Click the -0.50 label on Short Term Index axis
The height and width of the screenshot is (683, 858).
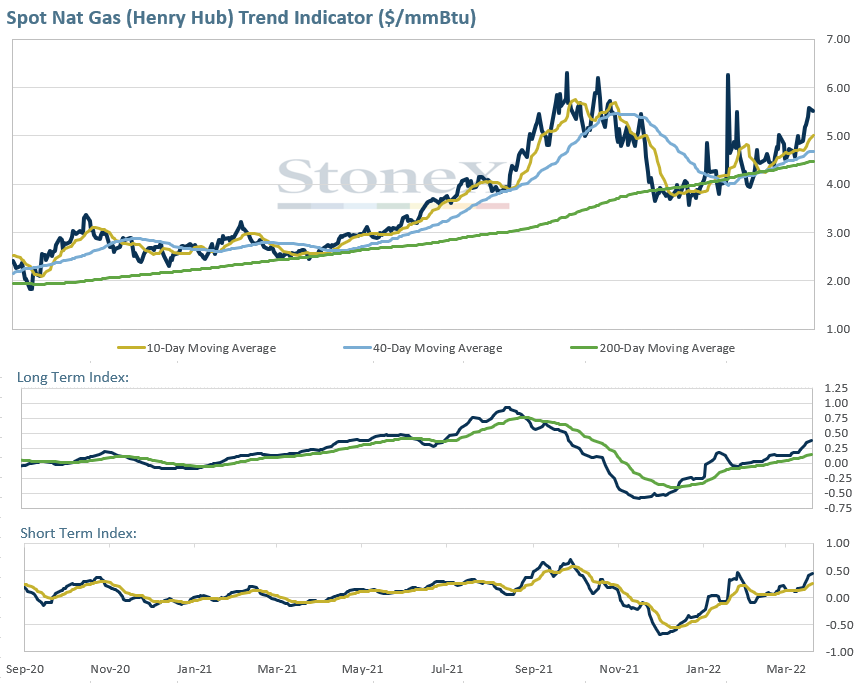click(x=837, y=624)
